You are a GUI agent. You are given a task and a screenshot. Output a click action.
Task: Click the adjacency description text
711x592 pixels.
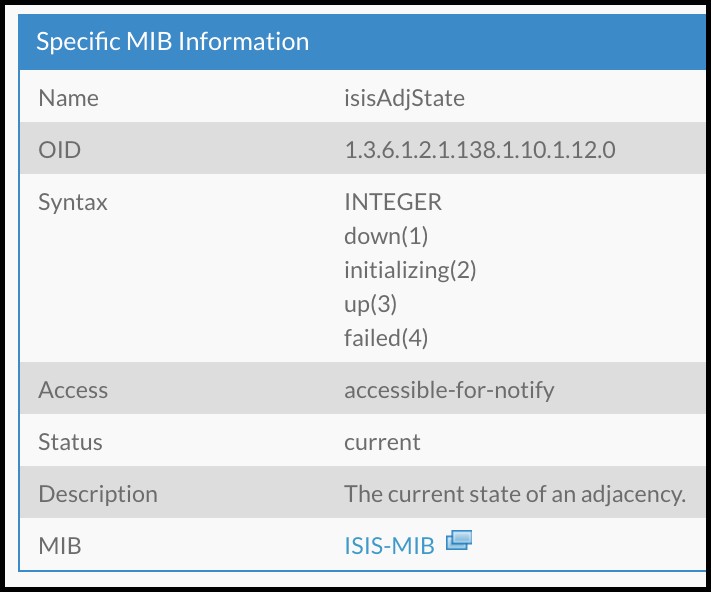point(515,494)
